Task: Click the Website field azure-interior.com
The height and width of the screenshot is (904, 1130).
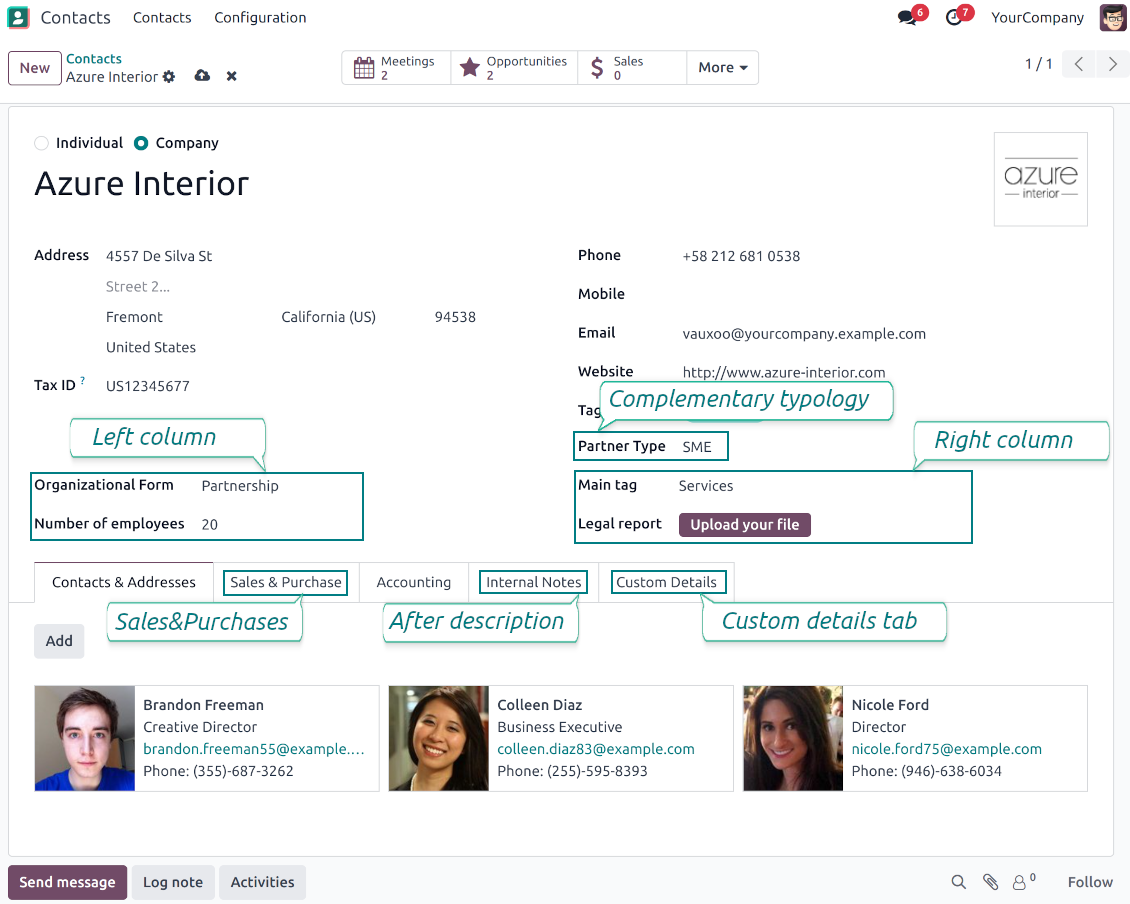Action: pos(783,373)
